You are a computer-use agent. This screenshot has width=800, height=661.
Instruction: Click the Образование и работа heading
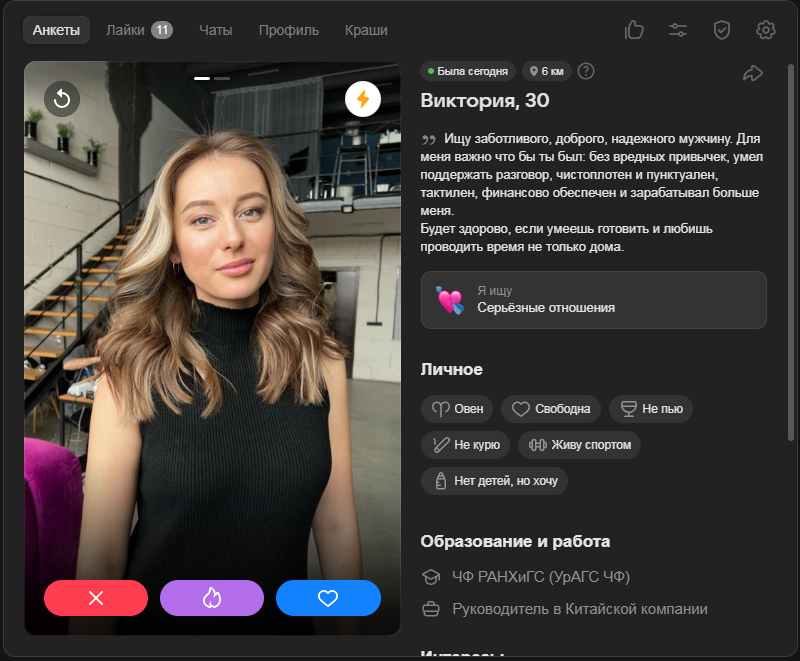click(x=515, y=541)
